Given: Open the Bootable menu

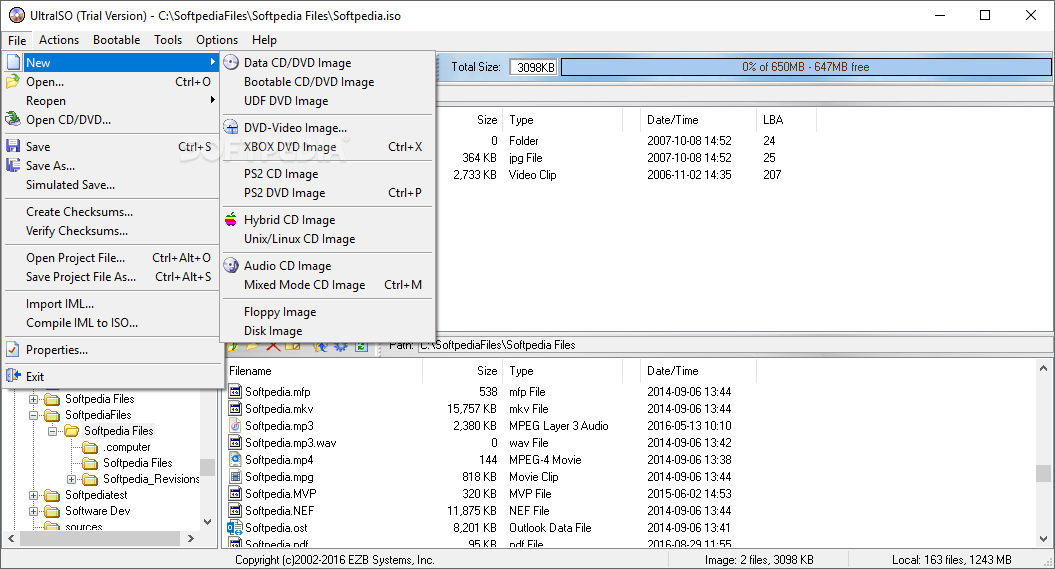Looking at the screenshot, I should point(116,40).
